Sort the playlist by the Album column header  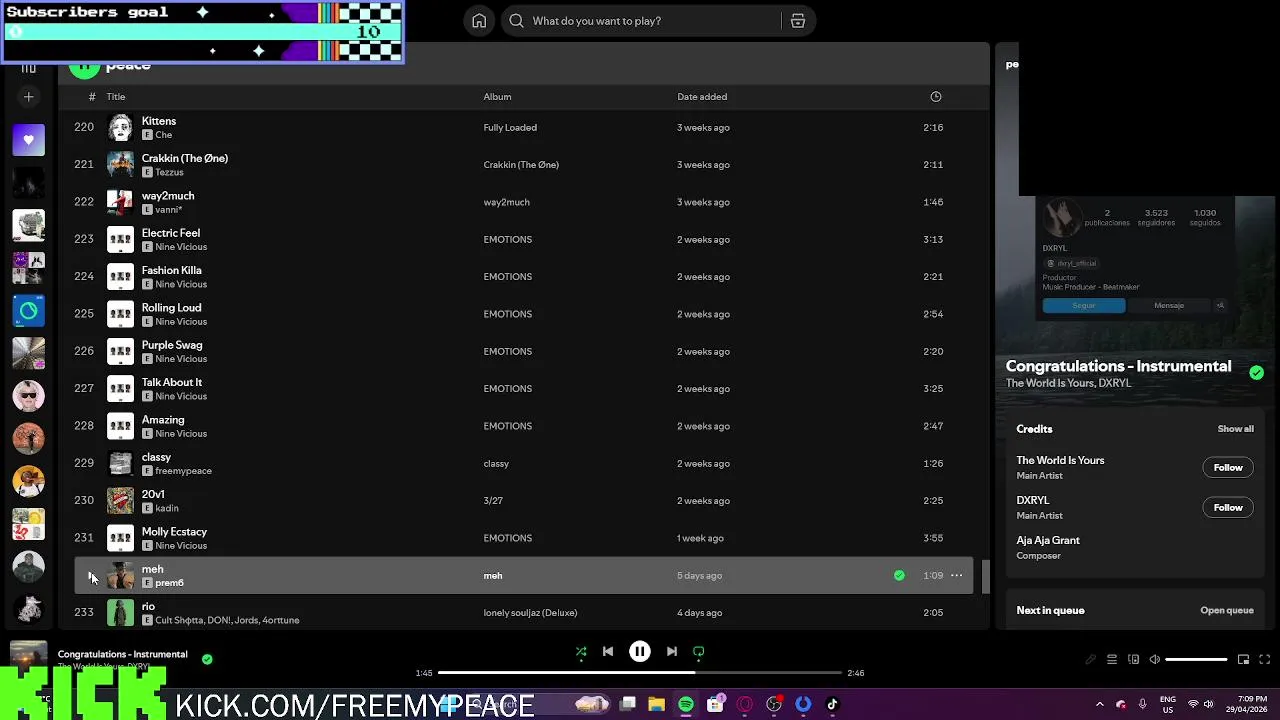[497, 97]
